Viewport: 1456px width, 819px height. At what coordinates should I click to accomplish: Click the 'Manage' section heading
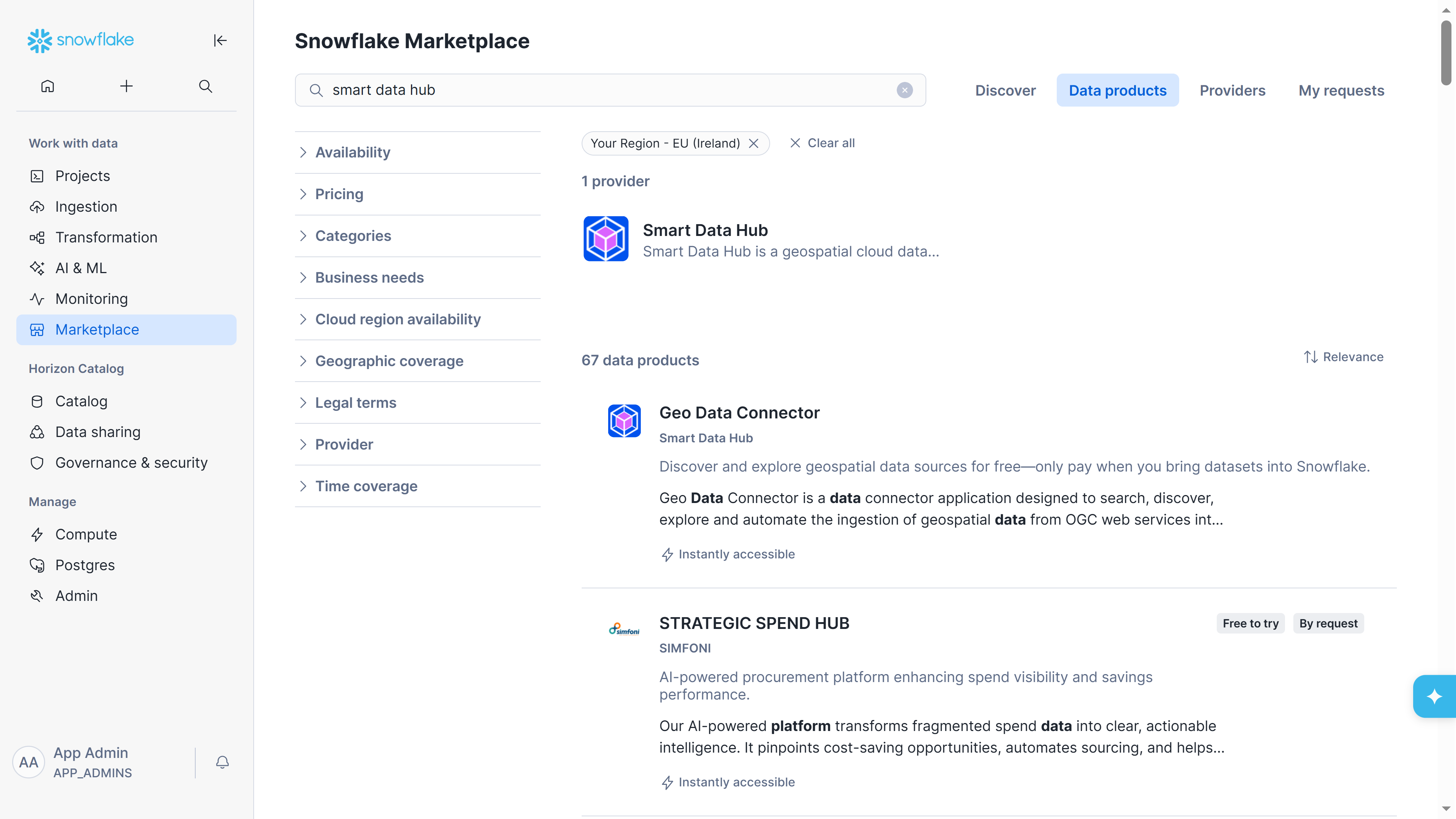(53, 502)
